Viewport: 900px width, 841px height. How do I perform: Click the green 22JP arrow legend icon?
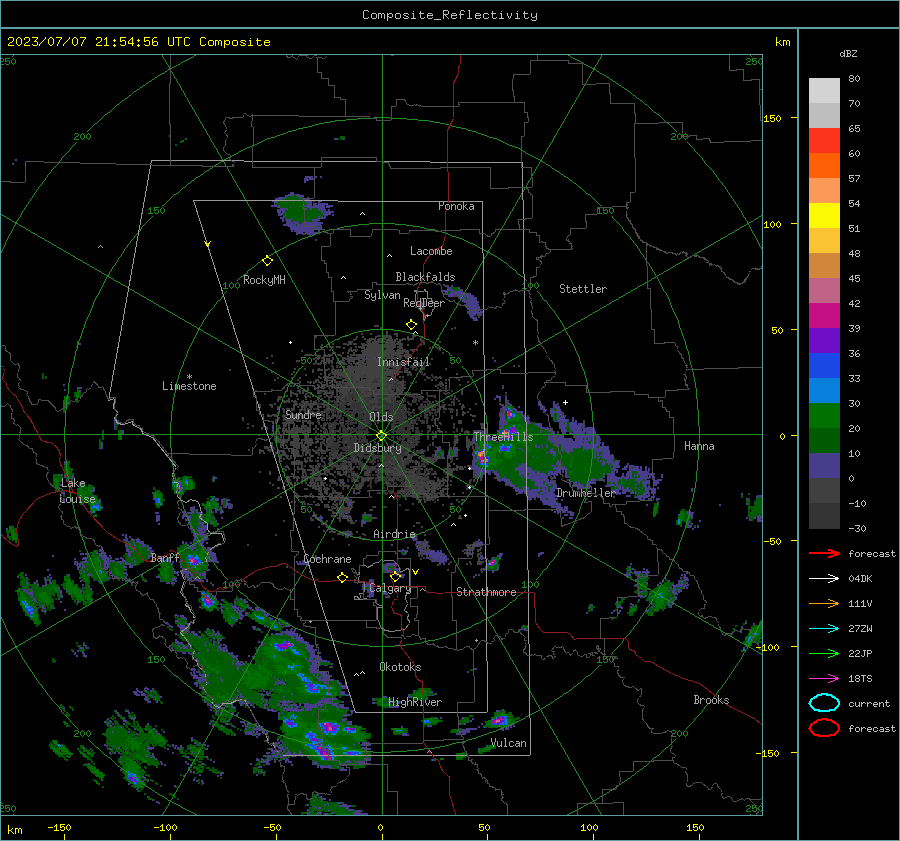point(824,653)
